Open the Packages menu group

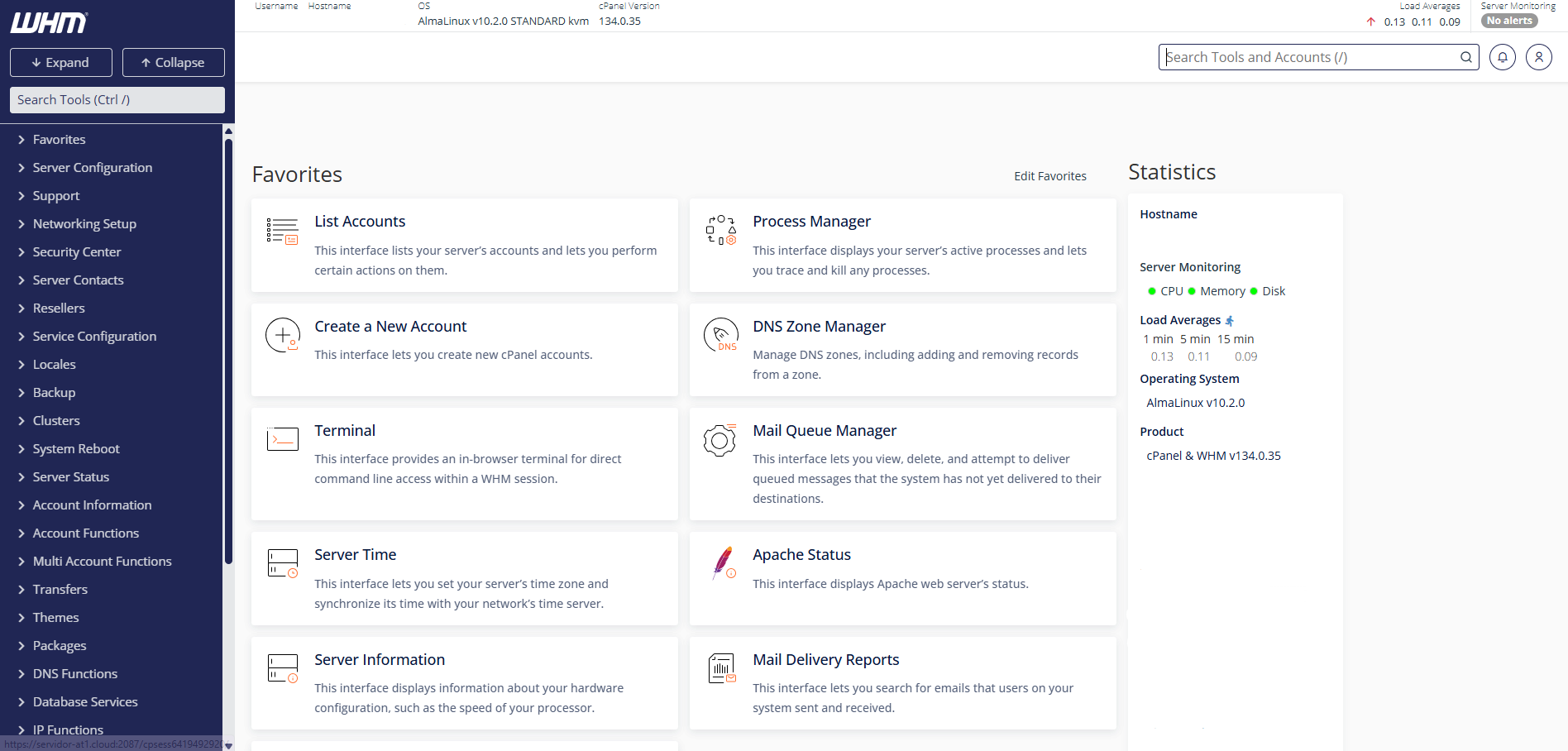[112, 646]
